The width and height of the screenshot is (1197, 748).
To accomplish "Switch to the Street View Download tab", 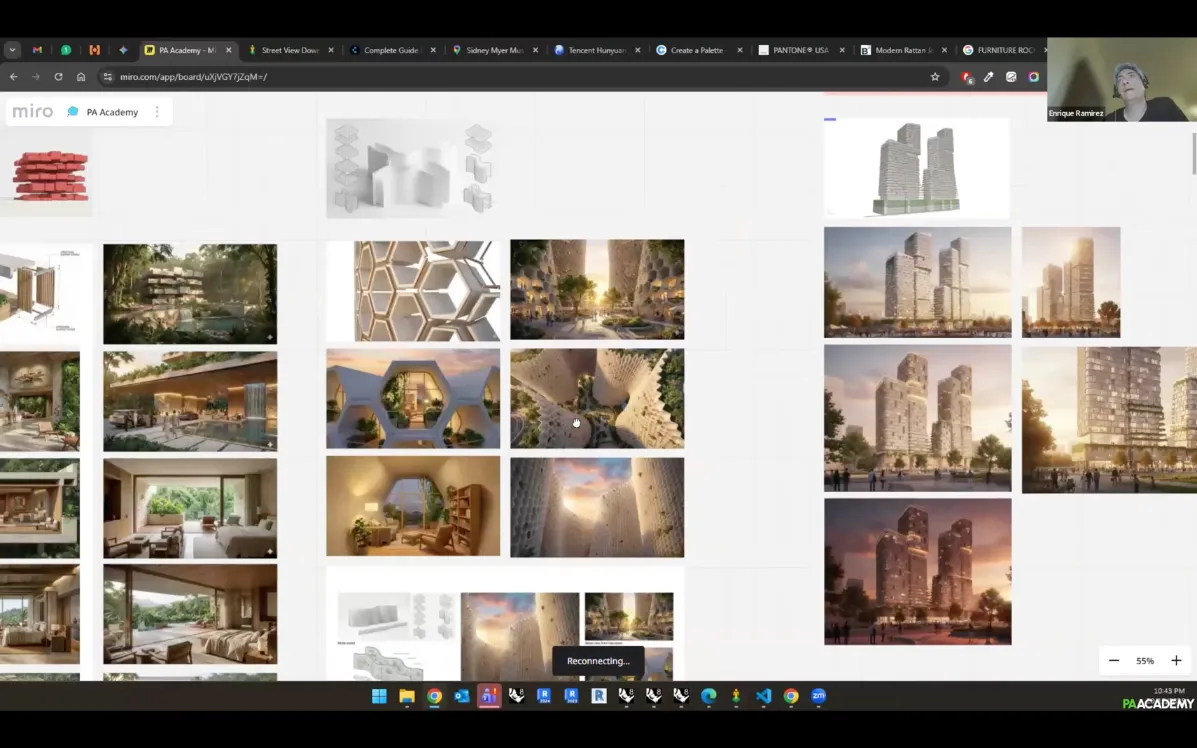I will click(289, 50).
